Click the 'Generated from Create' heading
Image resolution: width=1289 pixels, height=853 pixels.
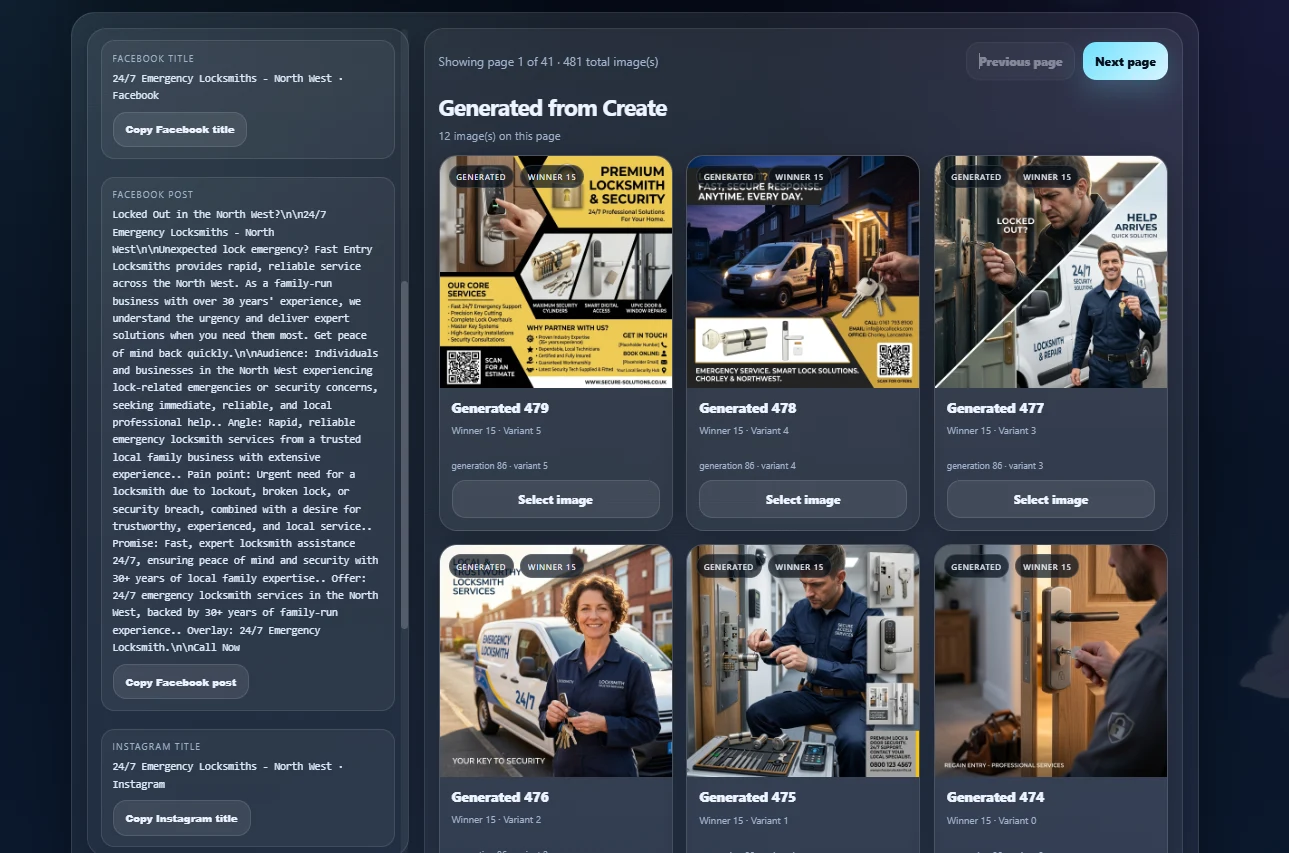pyautogui.click(x=553, y=108)
